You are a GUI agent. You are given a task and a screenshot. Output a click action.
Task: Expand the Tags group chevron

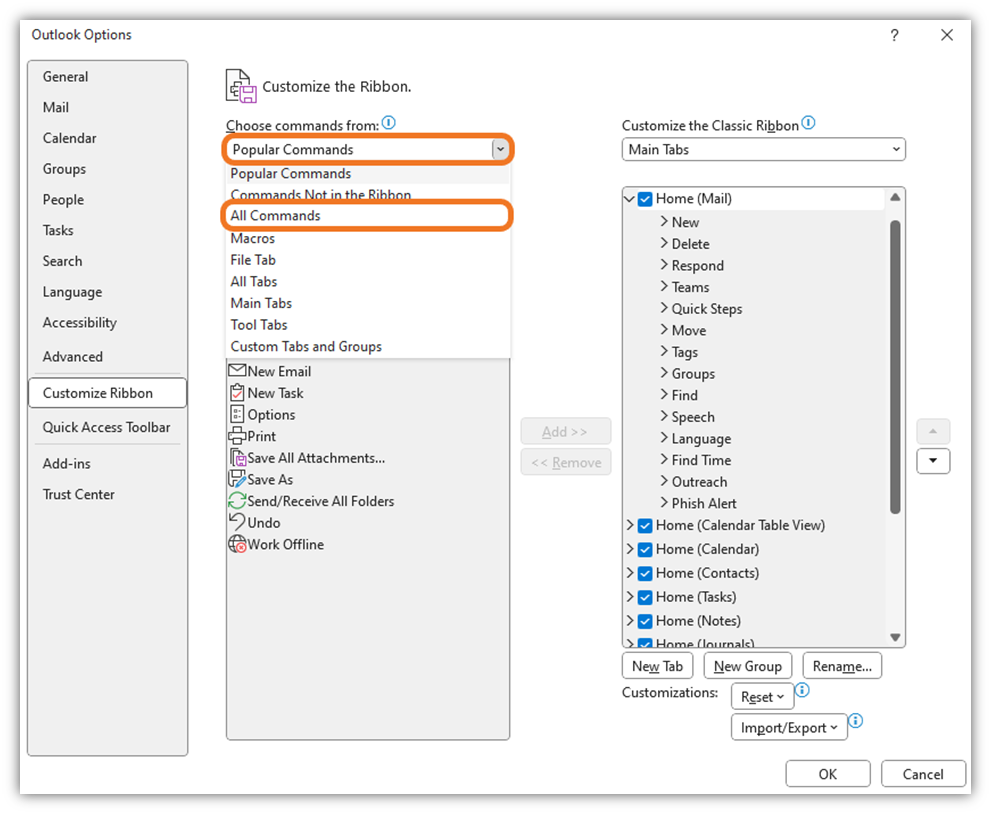point(664,351)
